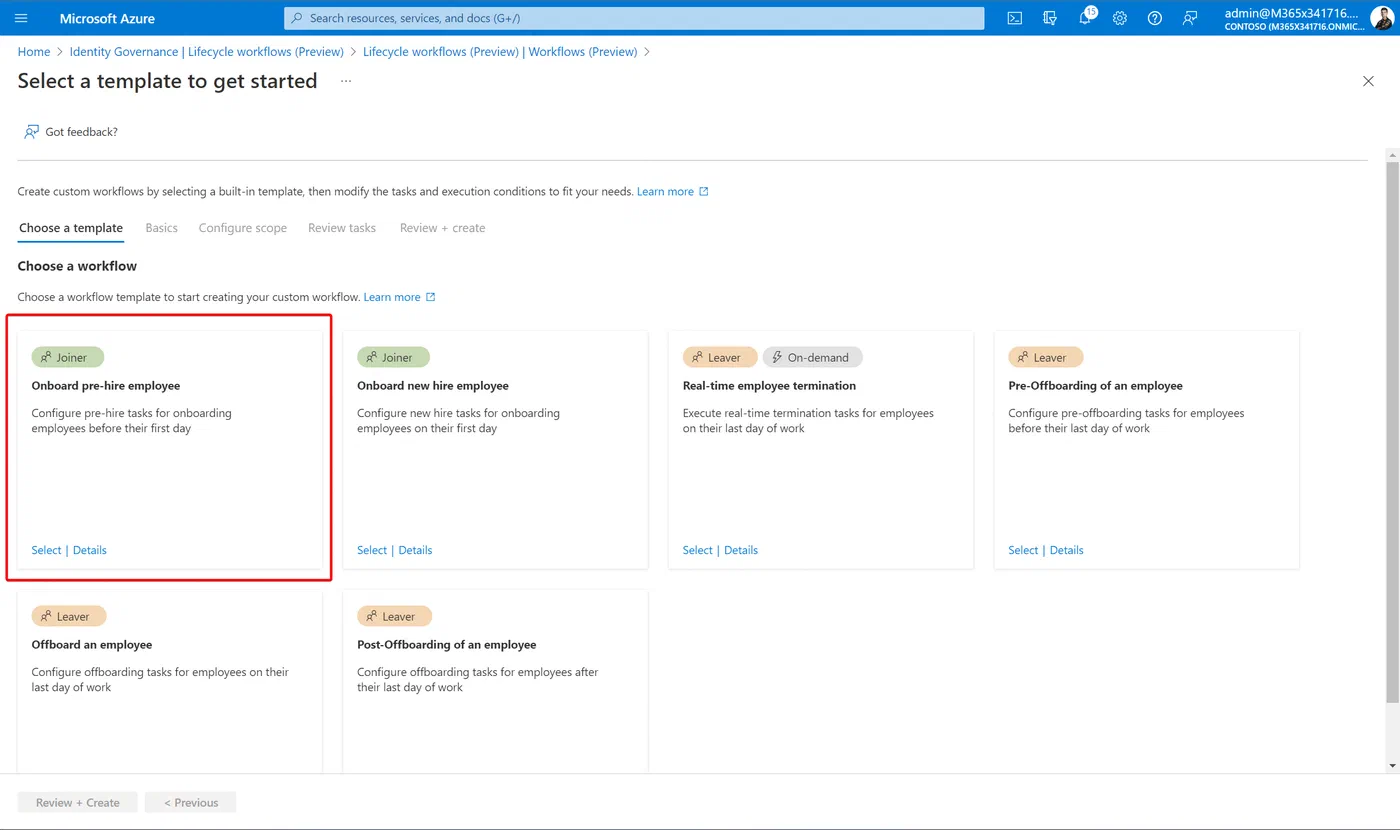Click the scrollbar down arrow
The image size is (1400, 830).
[1392, 766]
